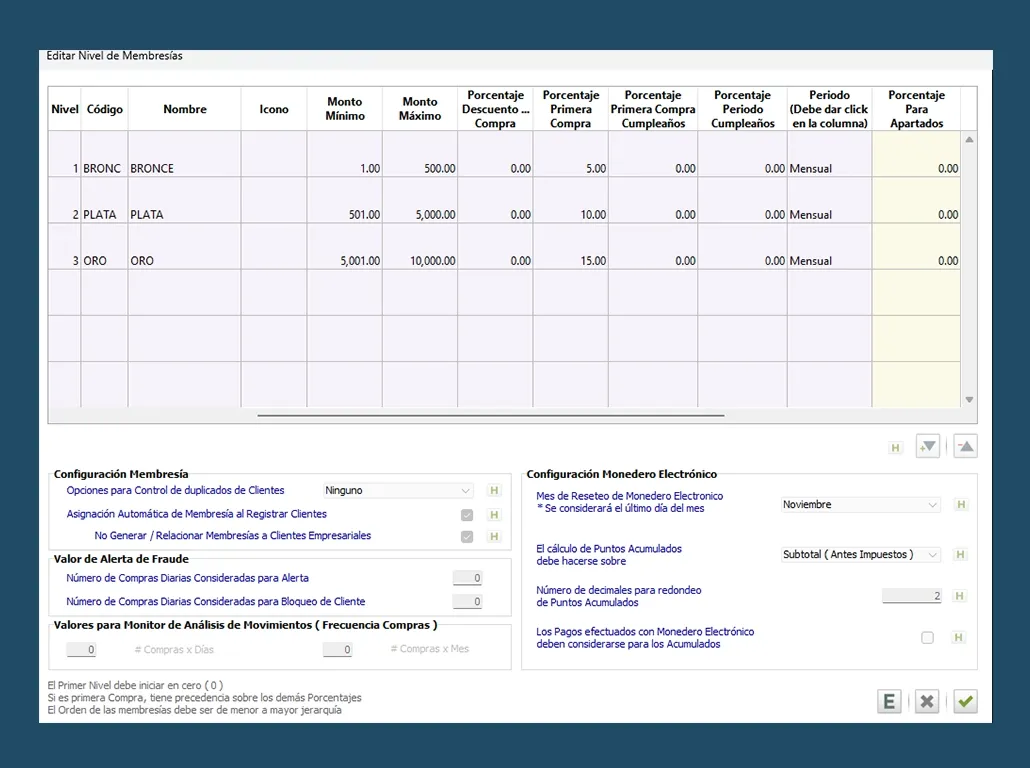Click the H icon beside decimals rounding field
This screenshot has width=1030, height=768.
point(961,596)
